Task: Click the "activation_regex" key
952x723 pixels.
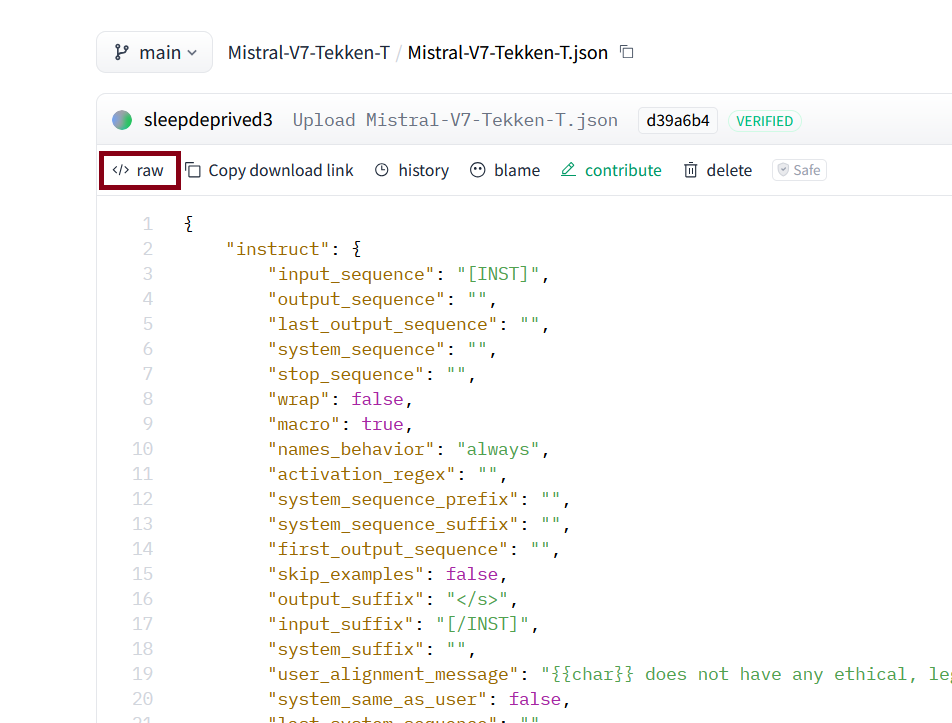Action: 361,474
